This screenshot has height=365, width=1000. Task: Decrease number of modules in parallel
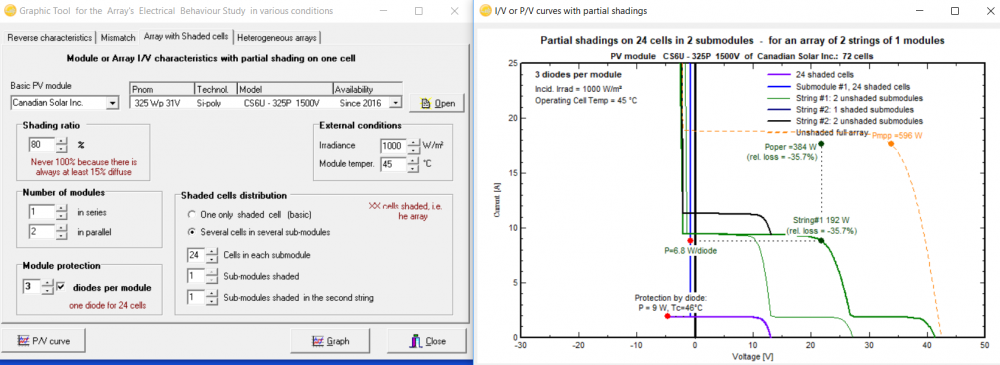pyautogui.click(x=61, y=236)
